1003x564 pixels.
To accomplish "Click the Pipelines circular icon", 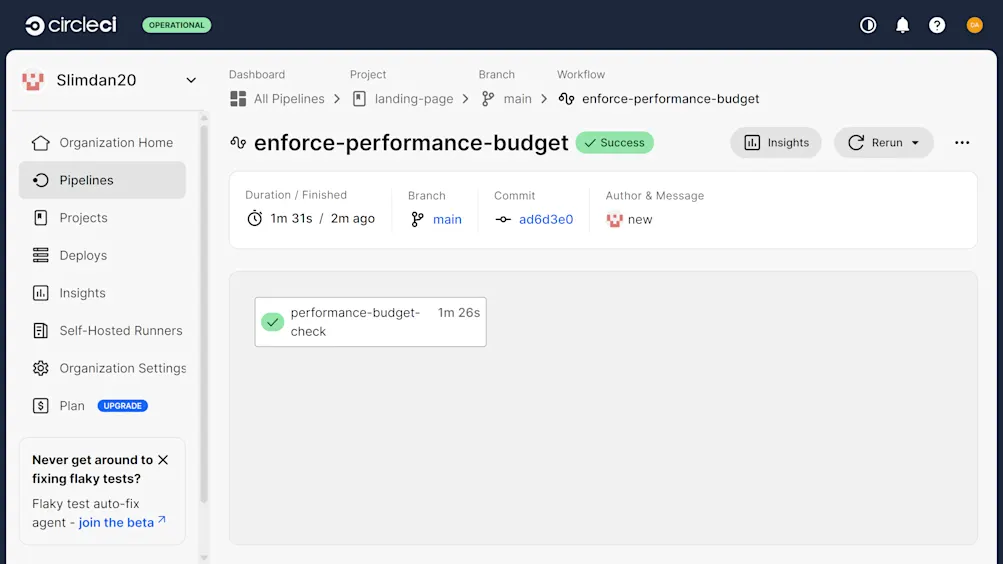I will 40,180.
